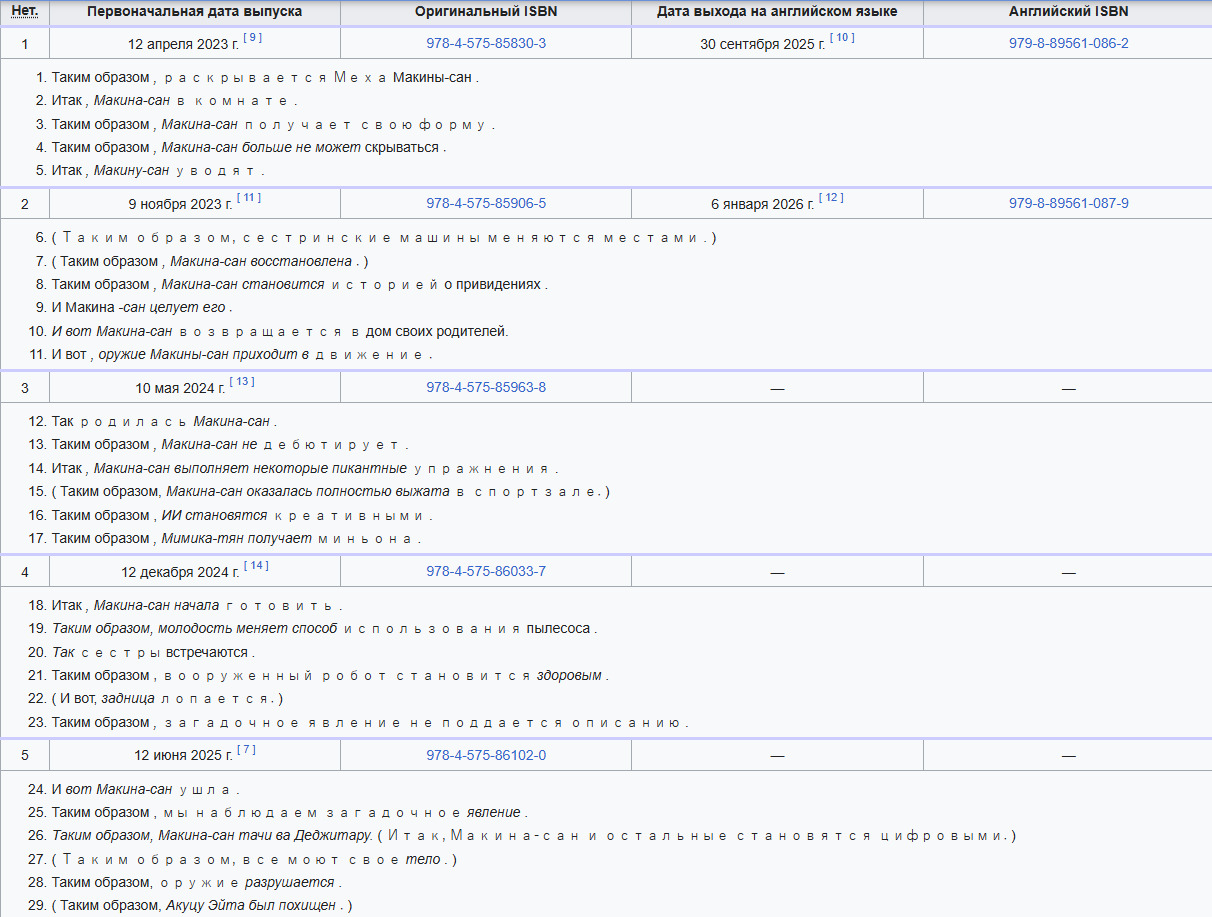This screenshot has width=1212, height=917.
Task: Go to reference [12] beside 6 января 2026
Action: coord(831,198)
